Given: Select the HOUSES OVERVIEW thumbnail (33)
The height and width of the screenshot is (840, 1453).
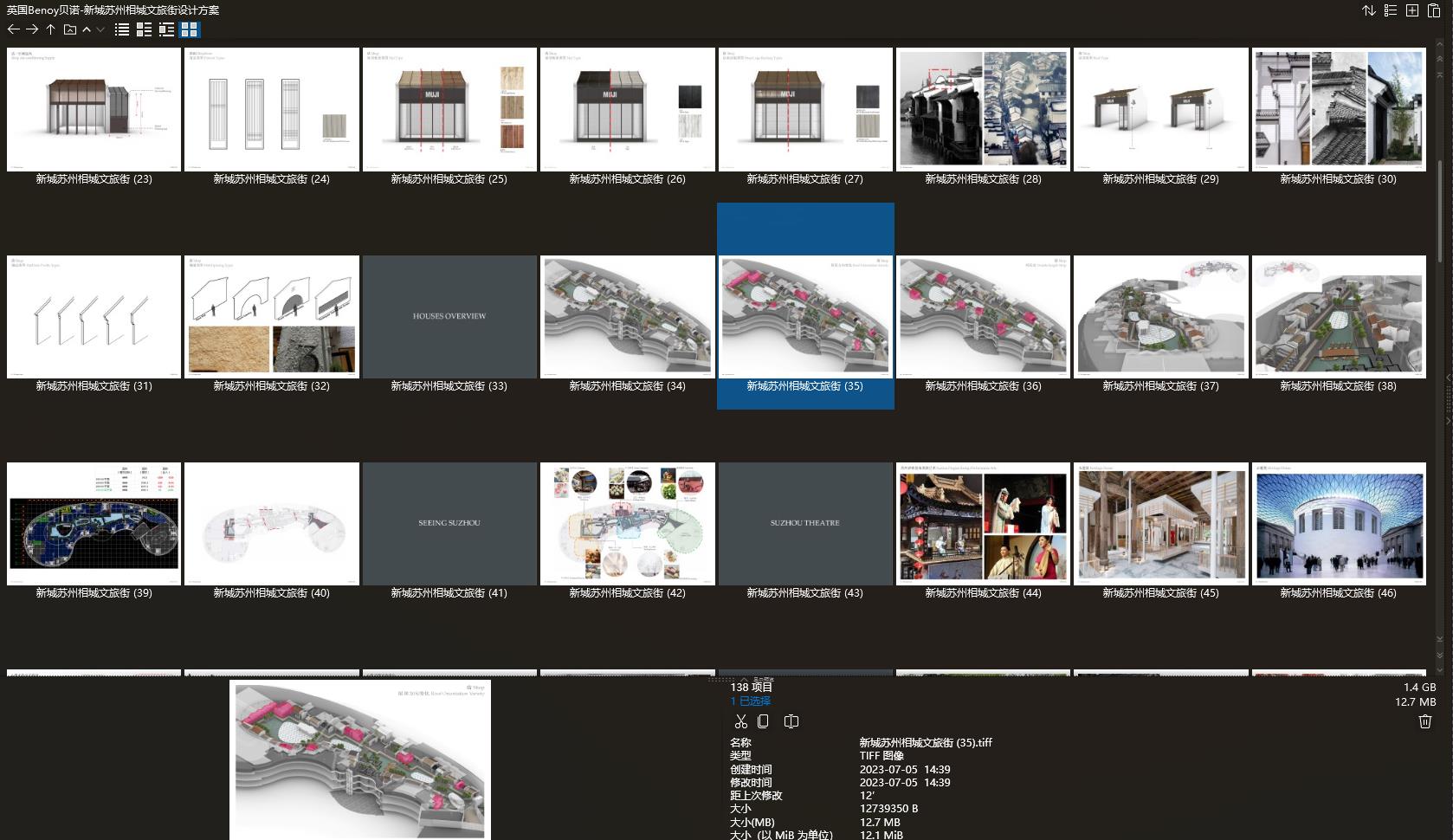Looking at the screenshot, I should click(x=449, y=316).
